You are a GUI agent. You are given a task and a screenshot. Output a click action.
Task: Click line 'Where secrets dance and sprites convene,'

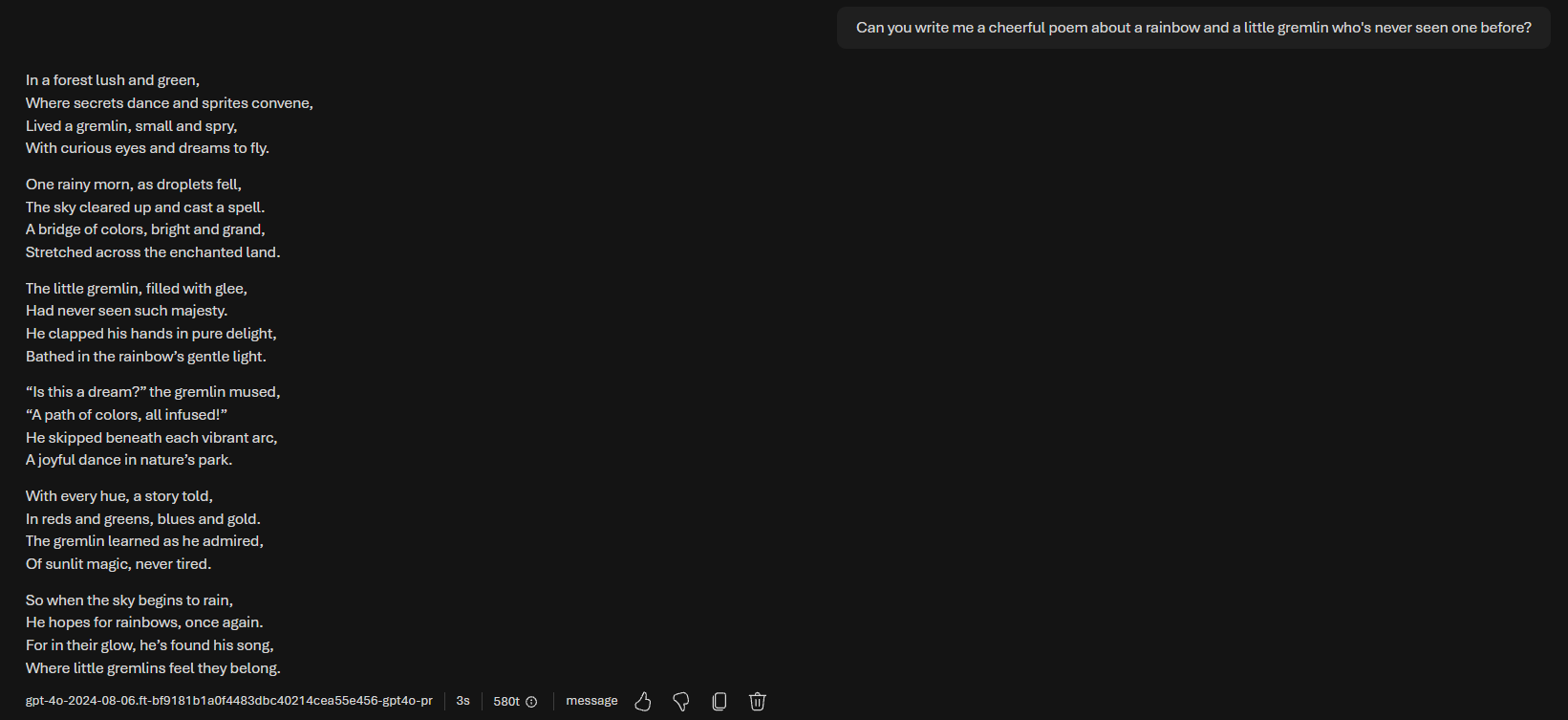click(169, 103)
